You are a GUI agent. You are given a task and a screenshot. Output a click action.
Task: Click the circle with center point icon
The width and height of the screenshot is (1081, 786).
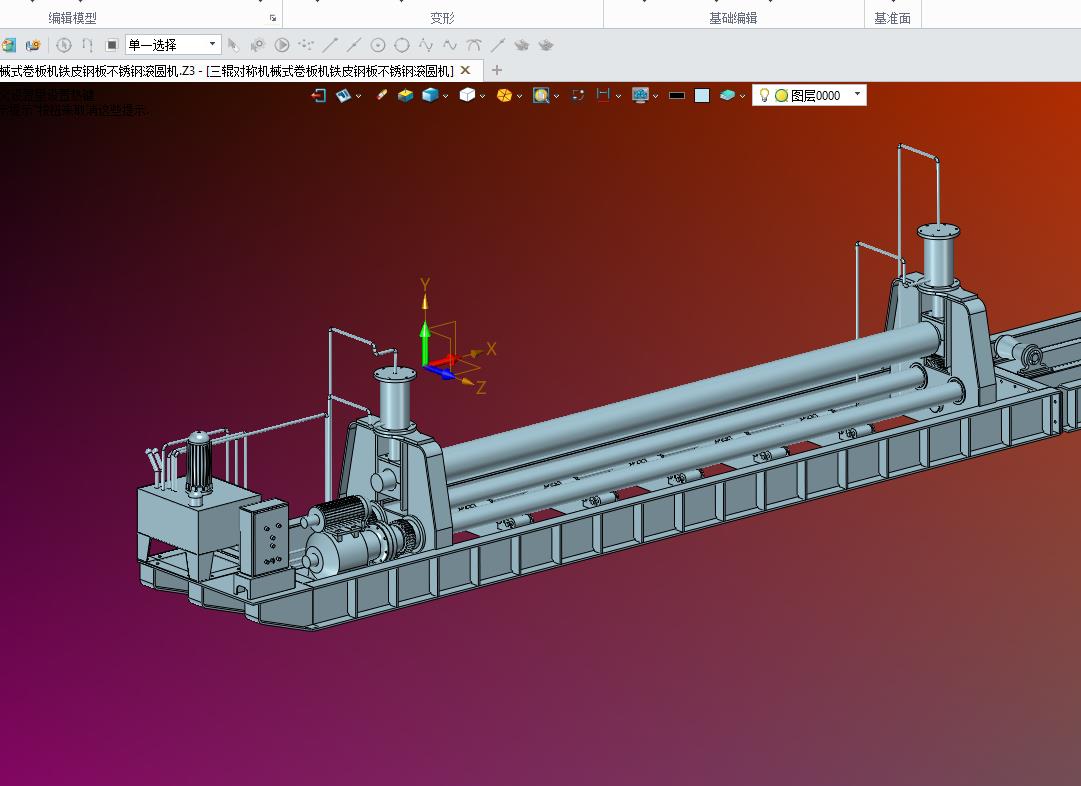[x=378, y=45]
